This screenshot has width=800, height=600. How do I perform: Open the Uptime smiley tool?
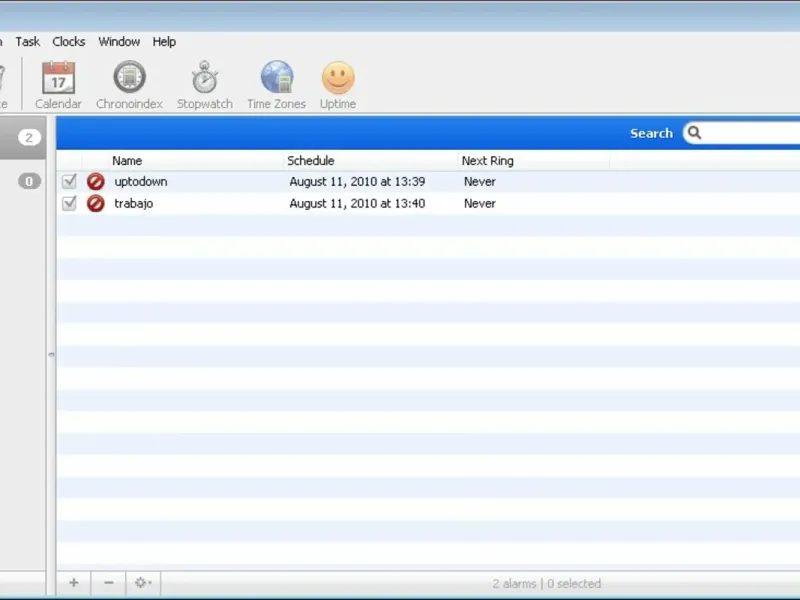tap(338, 85)
